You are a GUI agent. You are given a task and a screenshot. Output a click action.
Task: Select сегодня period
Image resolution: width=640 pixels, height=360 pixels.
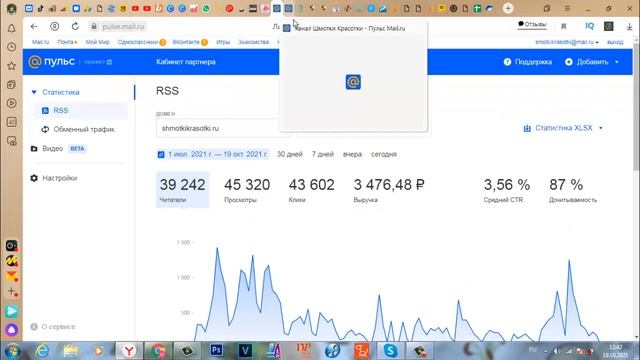(384, 154)
